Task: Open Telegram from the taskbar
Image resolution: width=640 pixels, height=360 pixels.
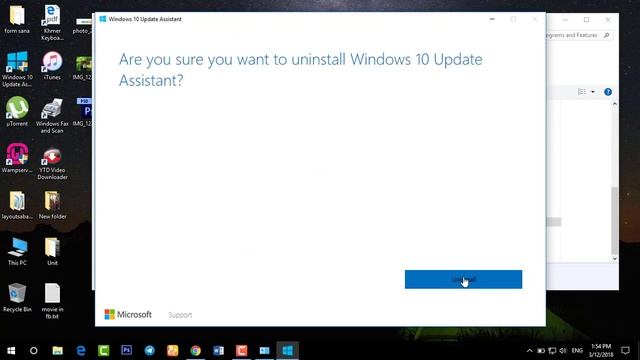Action: [x=150, y=351]
